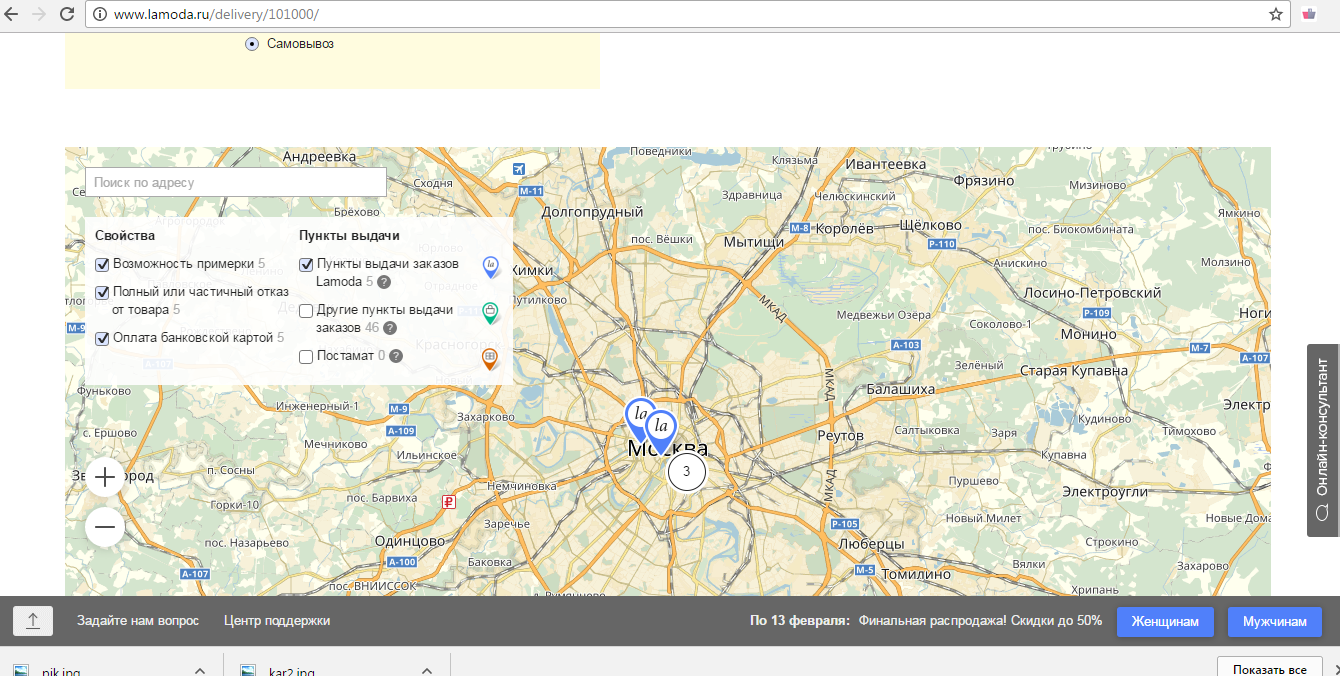Toggle Пункты выдачи заказов Lamoda checkbox
The width and height of the screenshot is (1340, 676).
(x=306, y=265)
